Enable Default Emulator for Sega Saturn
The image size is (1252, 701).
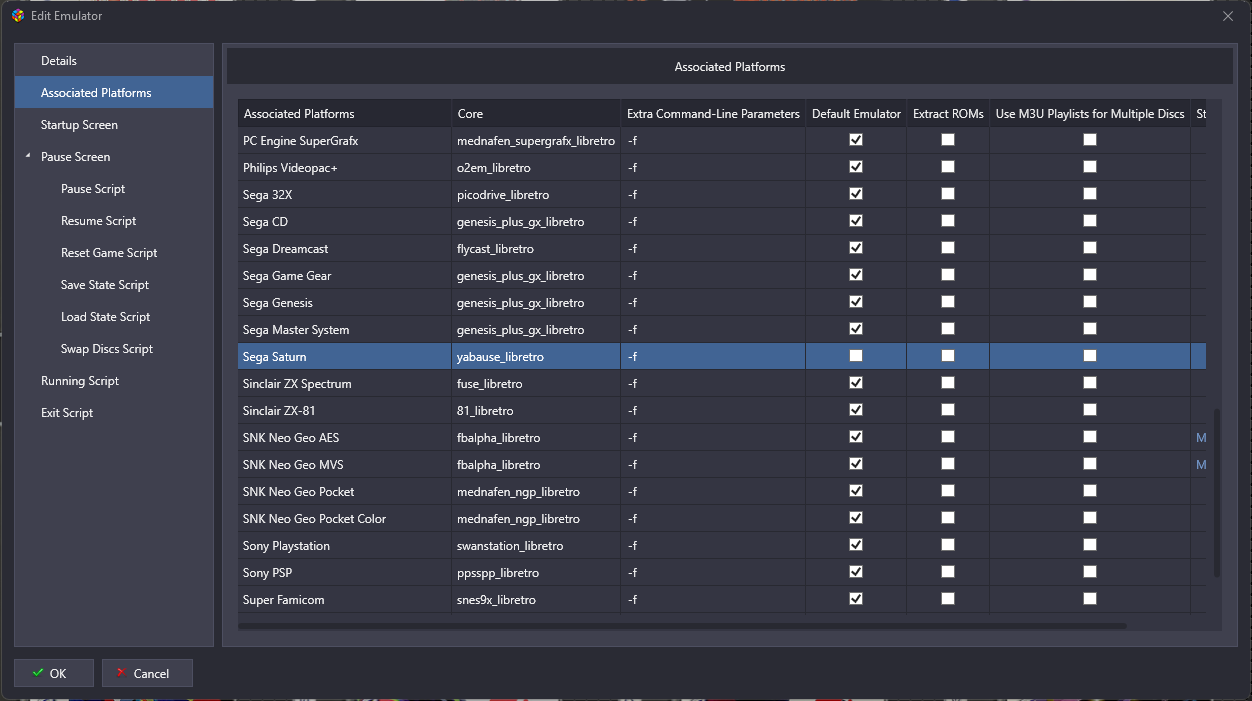856,356
